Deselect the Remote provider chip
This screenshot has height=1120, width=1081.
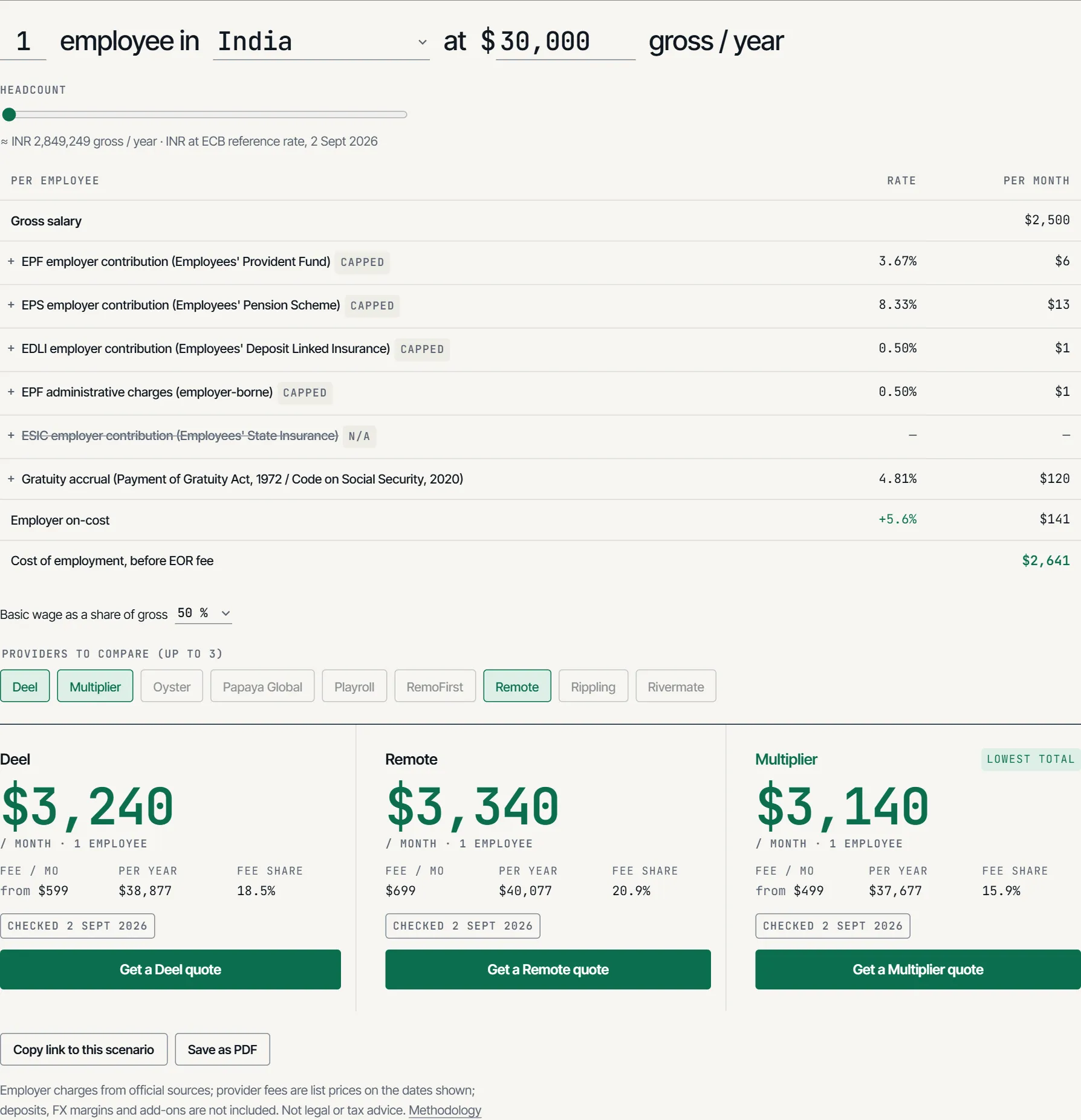517,686
